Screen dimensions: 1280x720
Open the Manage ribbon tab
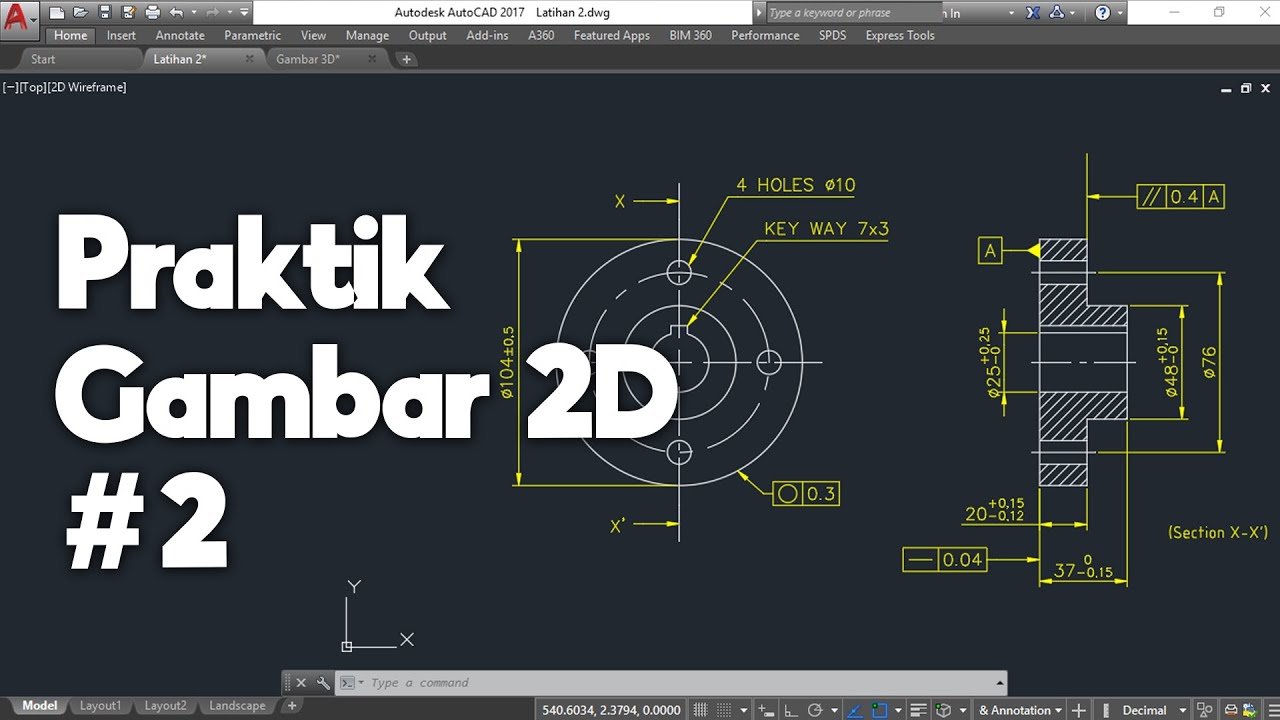[367, 35]
